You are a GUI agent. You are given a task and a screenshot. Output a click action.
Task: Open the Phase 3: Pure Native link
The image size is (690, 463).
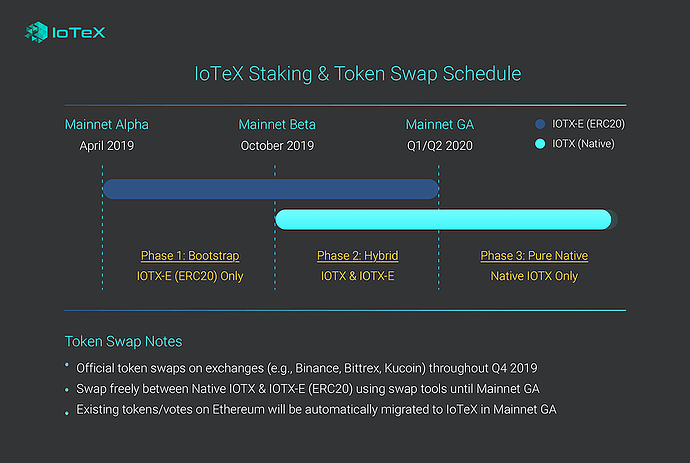(534, 256)
